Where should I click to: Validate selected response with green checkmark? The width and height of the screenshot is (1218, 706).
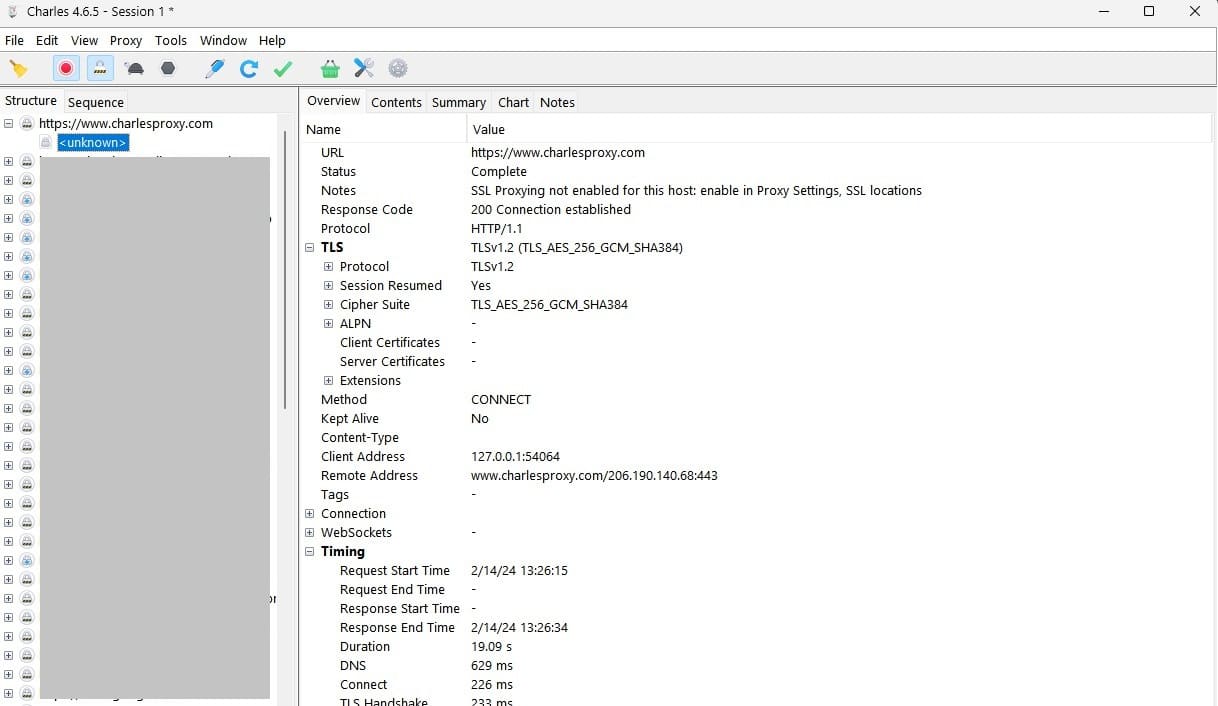click(283, 69)
